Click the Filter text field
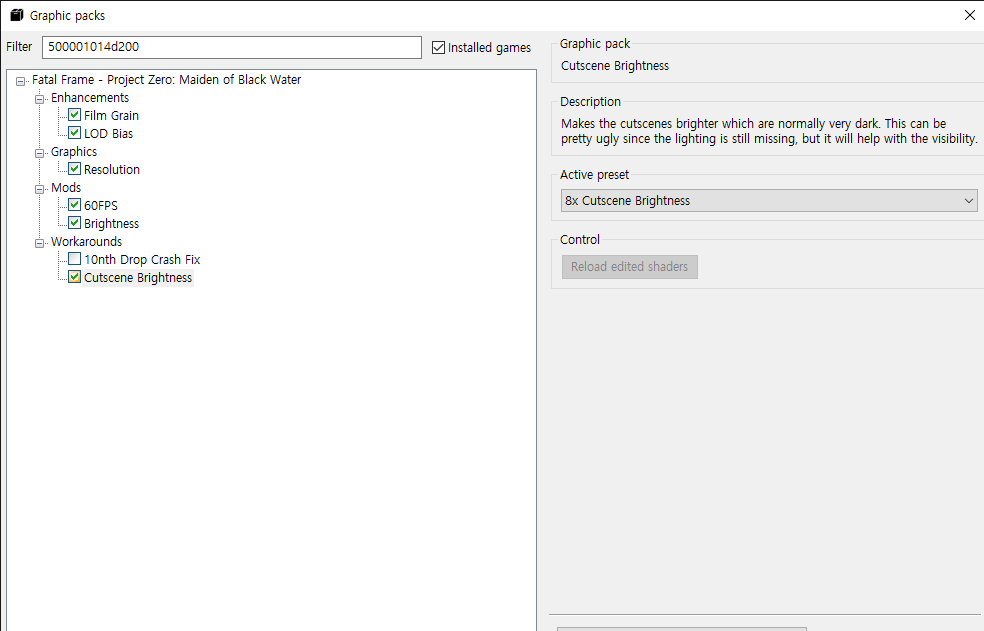This screenshot has width=984, height=631. tap(232, 47)
